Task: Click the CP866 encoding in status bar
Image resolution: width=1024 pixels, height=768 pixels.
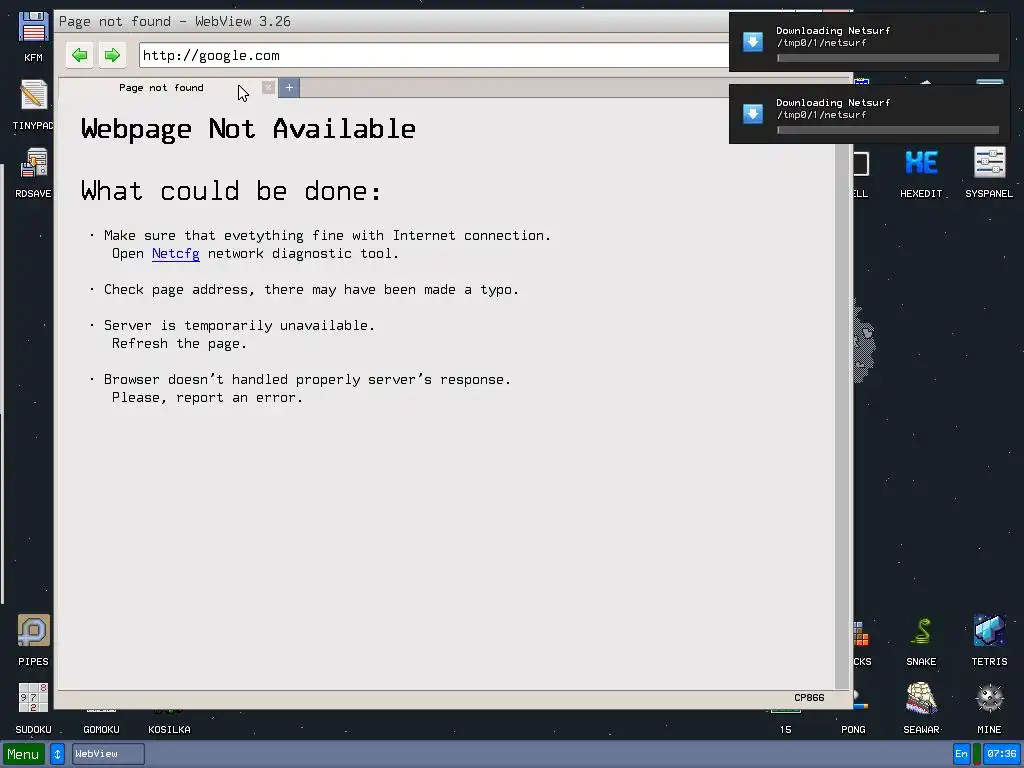Action: coord(809,697)
